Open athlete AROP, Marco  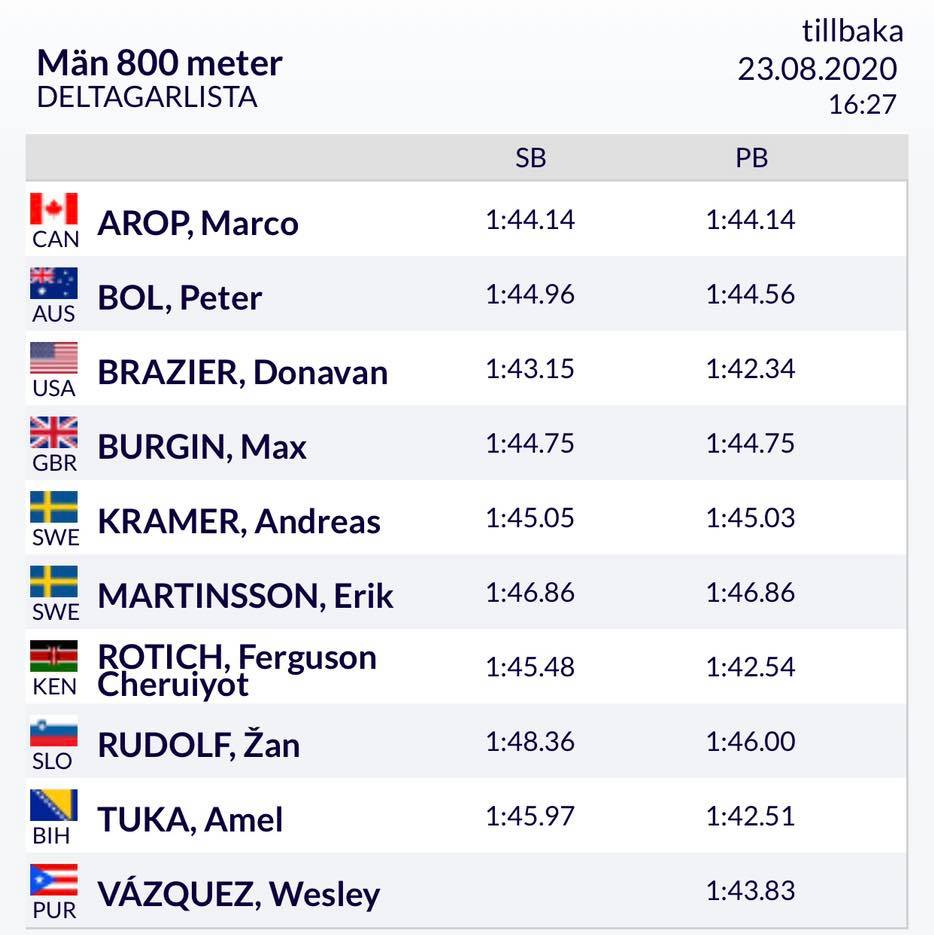198,222
